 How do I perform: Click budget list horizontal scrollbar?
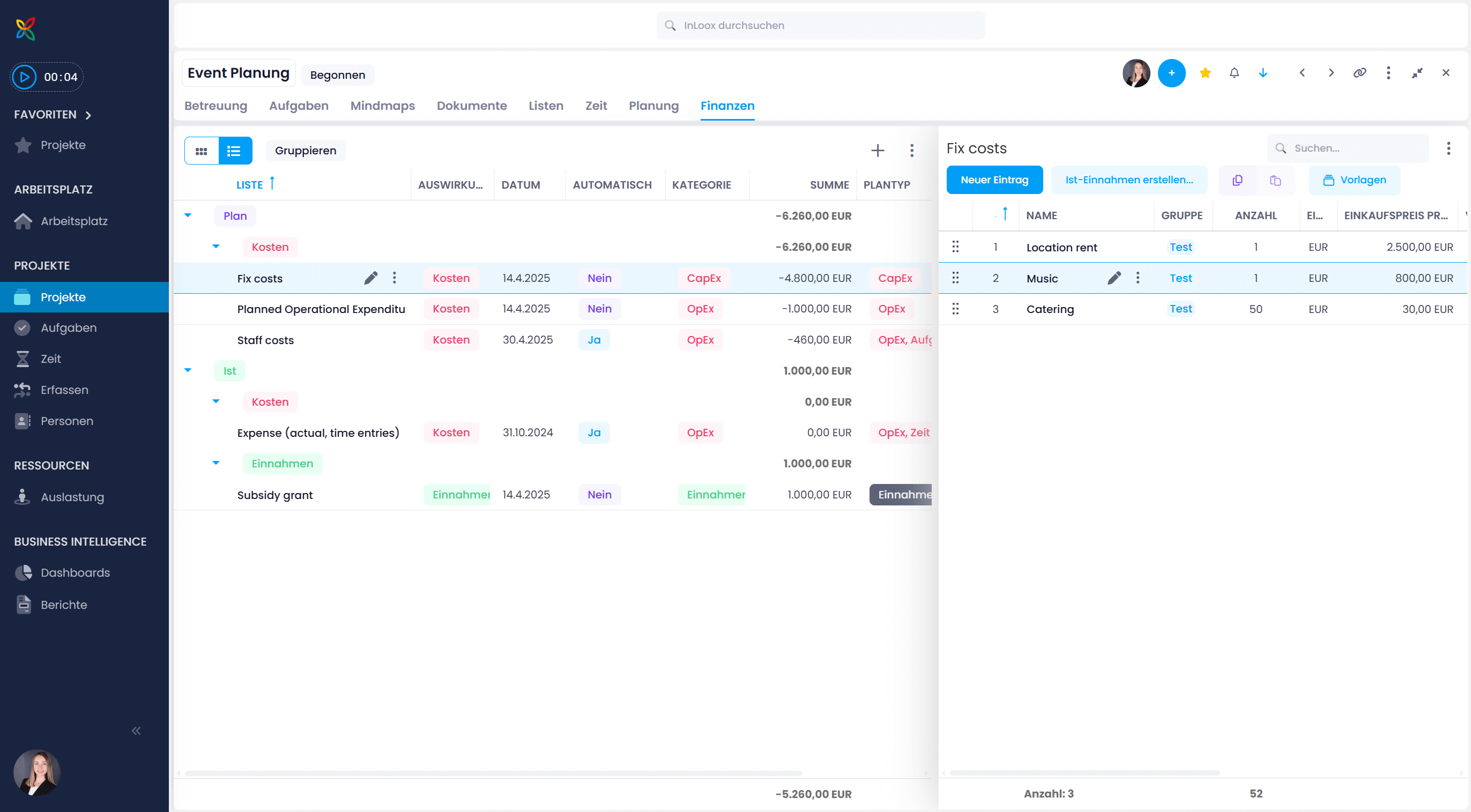(x=493, y=773)
